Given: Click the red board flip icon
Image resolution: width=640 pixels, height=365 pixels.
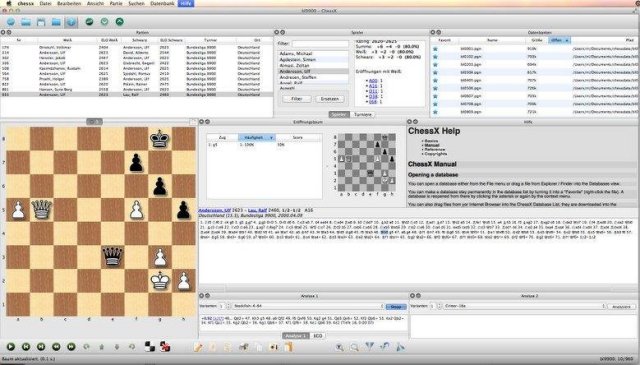Looking at the screenshot, I should coord(165,347).
